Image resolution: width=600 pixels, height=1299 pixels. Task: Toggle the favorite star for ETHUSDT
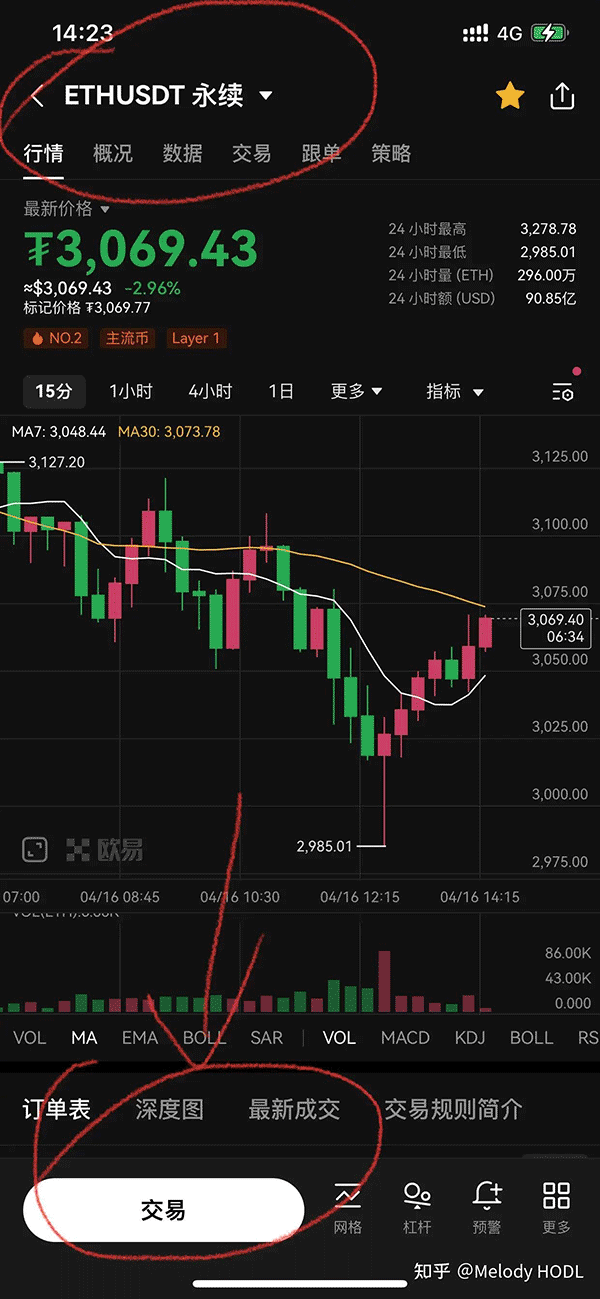[510, 97]
